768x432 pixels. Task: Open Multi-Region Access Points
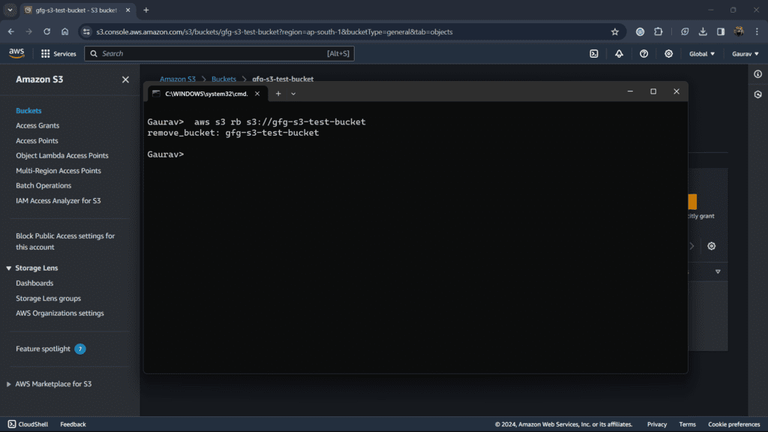[58, 170]
